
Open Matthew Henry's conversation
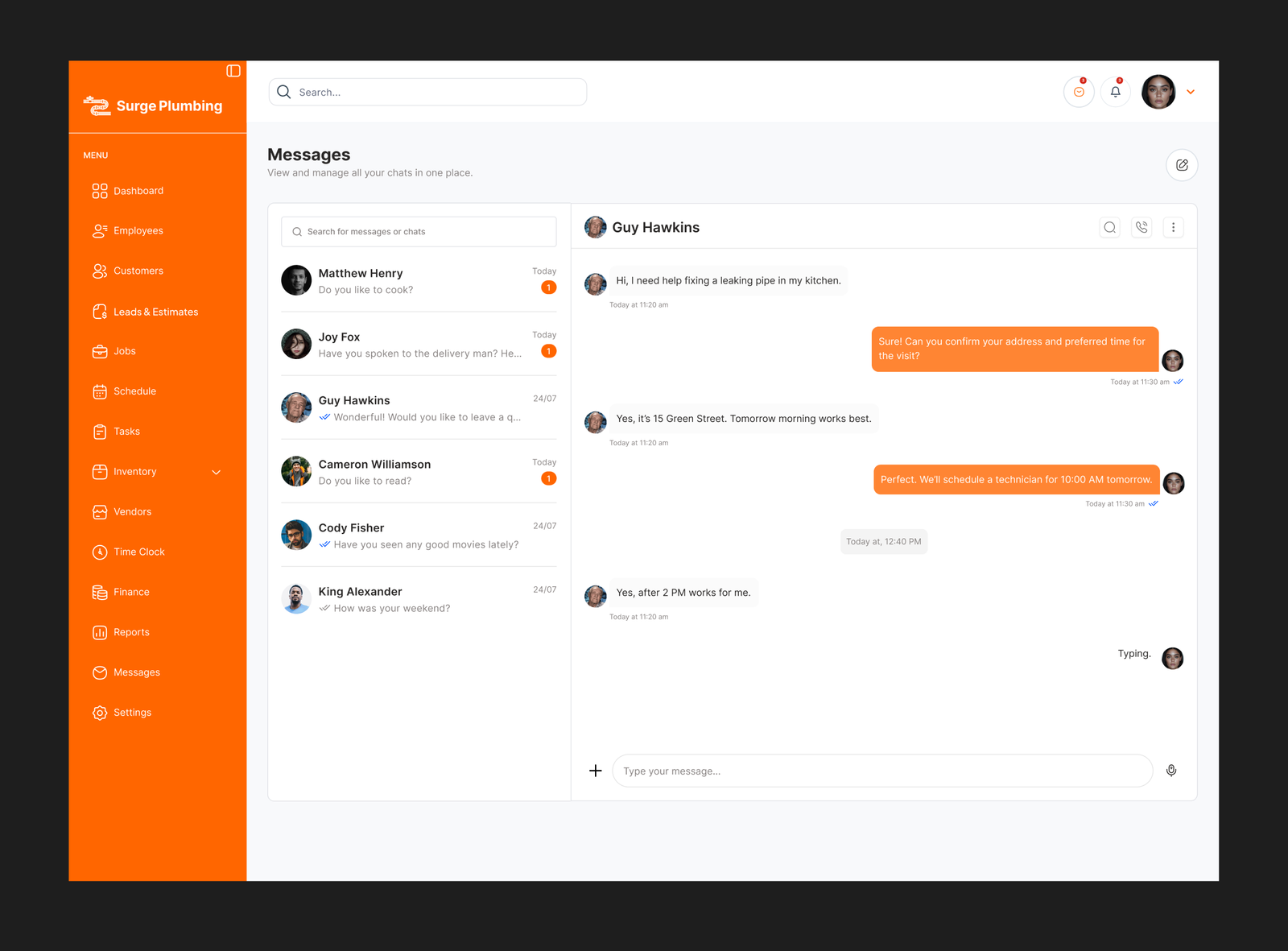pyautogui.click(x=418, y=281)
